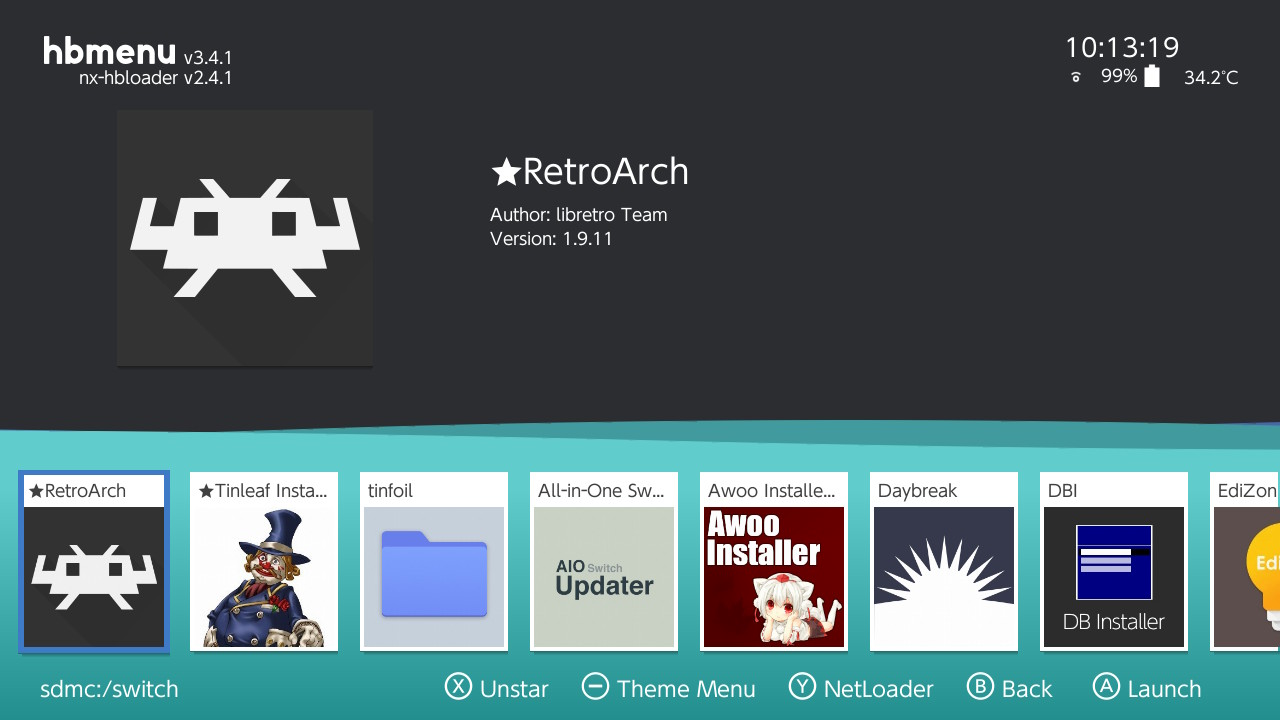
Task: Select the Daybreak app tile
Action: point(944,562)
